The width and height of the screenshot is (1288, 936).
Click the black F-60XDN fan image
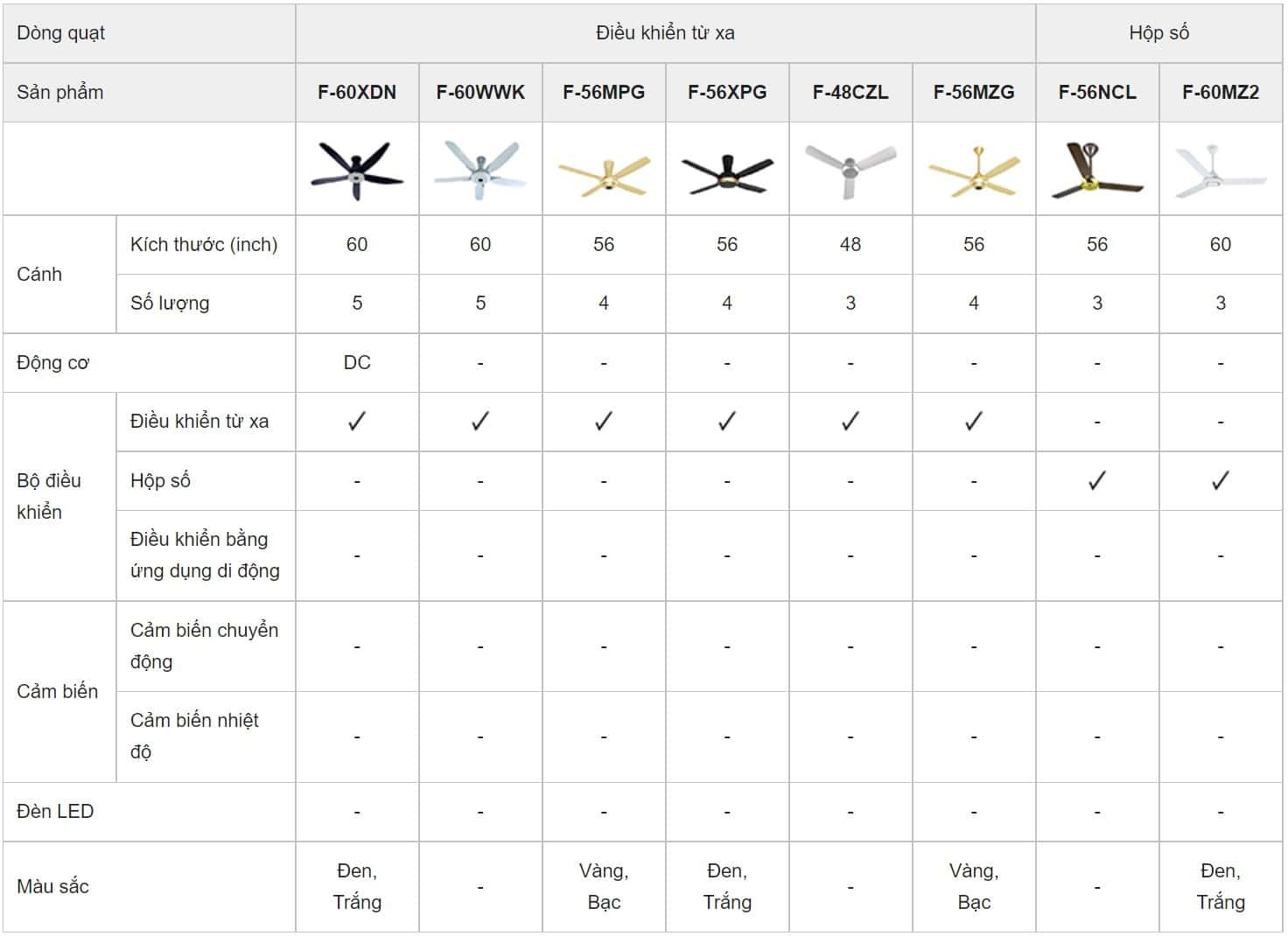pos(357,170)
